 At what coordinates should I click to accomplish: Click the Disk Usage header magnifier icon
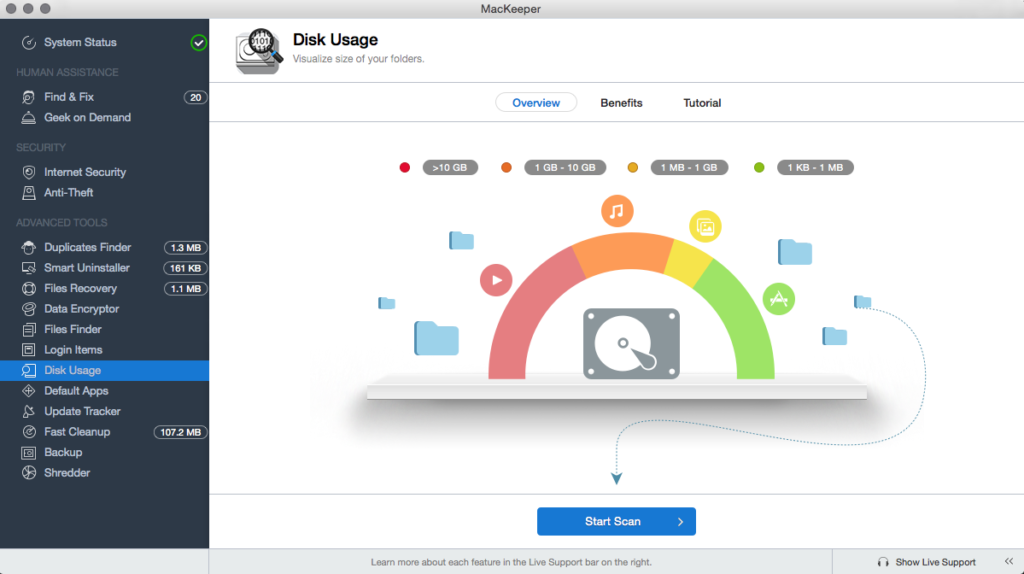[259, 52]
